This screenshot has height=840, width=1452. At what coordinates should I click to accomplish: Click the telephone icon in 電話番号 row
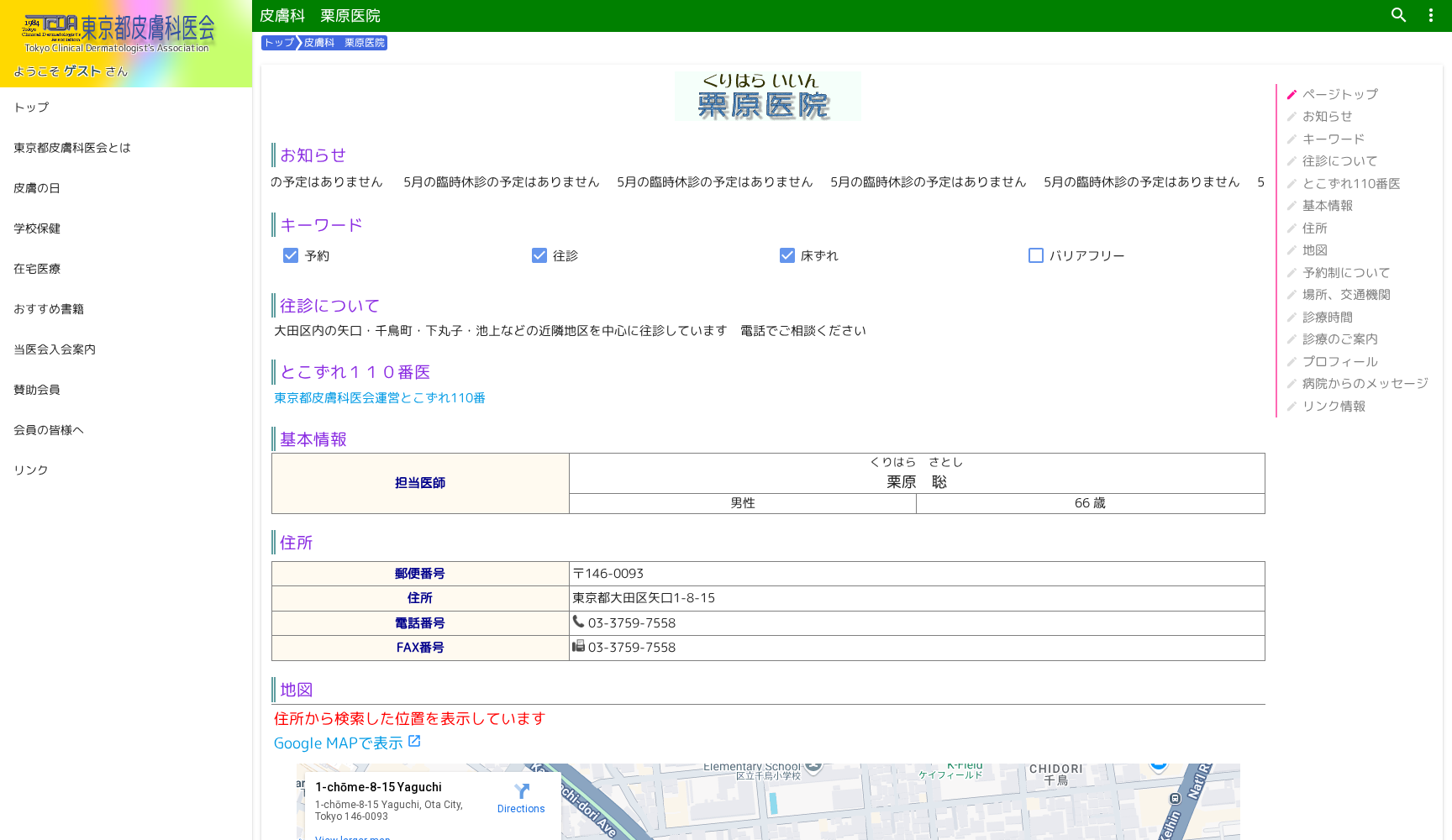pyautogui.click(x=578, y=622)
